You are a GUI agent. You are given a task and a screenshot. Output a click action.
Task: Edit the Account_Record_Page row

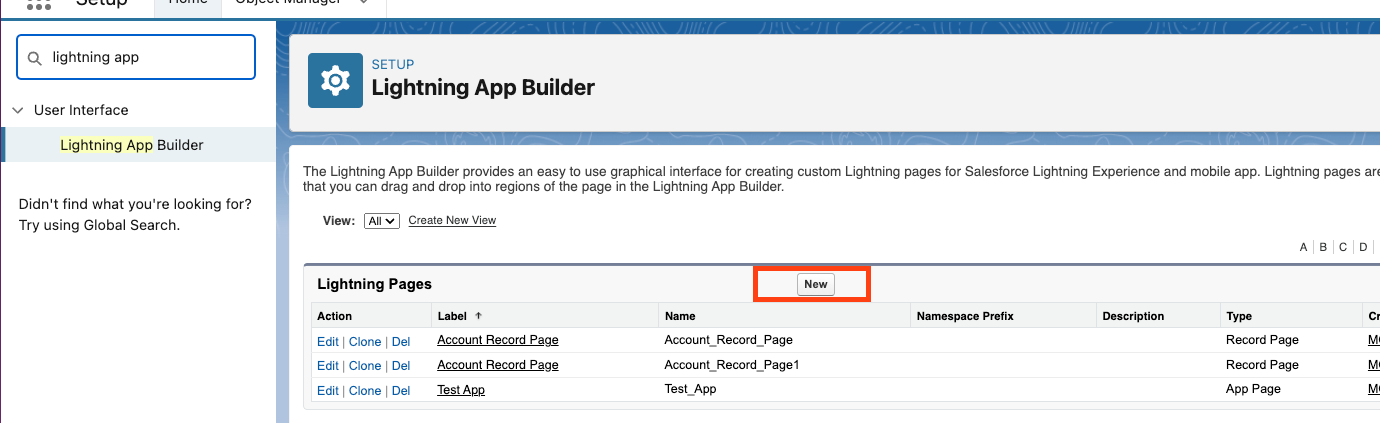[328, 342]
